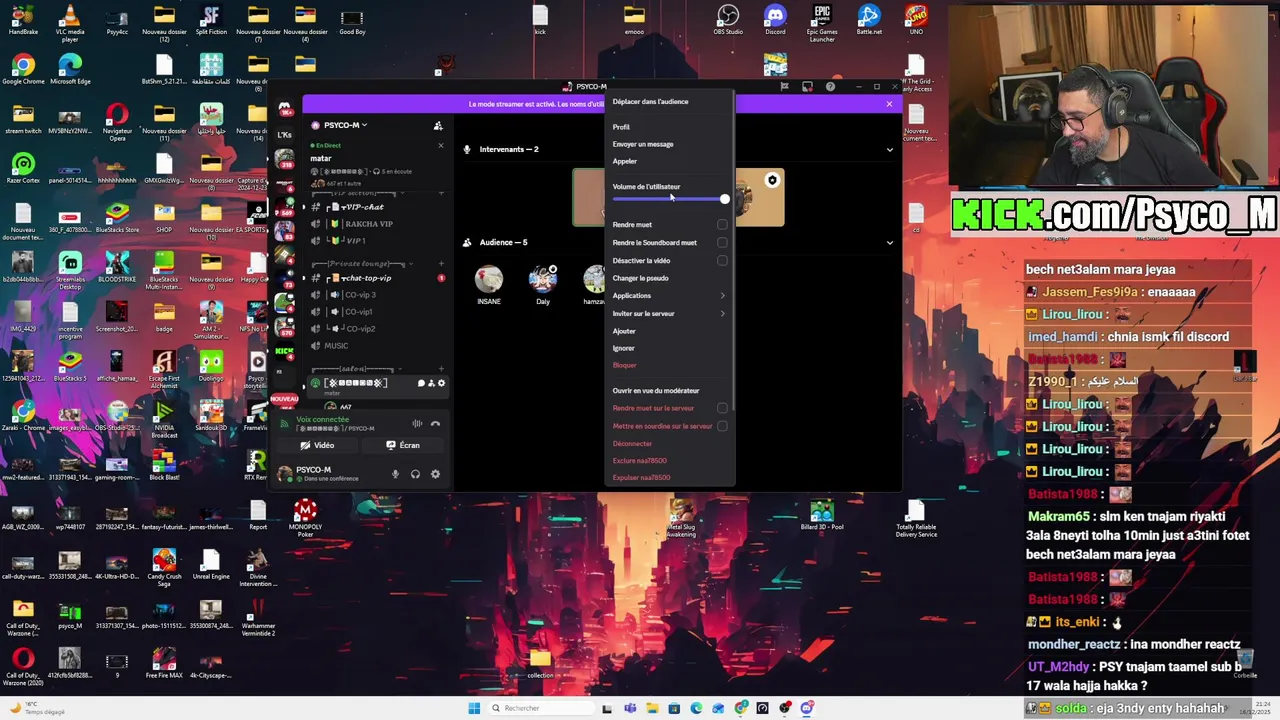
Task: Open the chat bubble icon on stage channel
Action: 421,383
